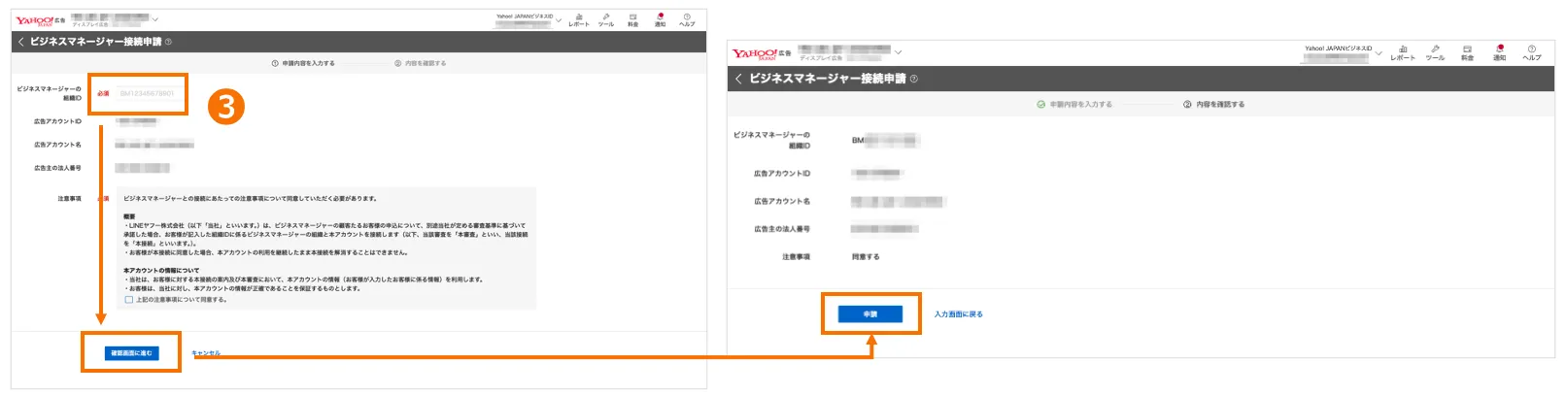Click レポート icon in right screenshot header
The width and height of the screenshot is (1568, 395).
point(1403,52)
